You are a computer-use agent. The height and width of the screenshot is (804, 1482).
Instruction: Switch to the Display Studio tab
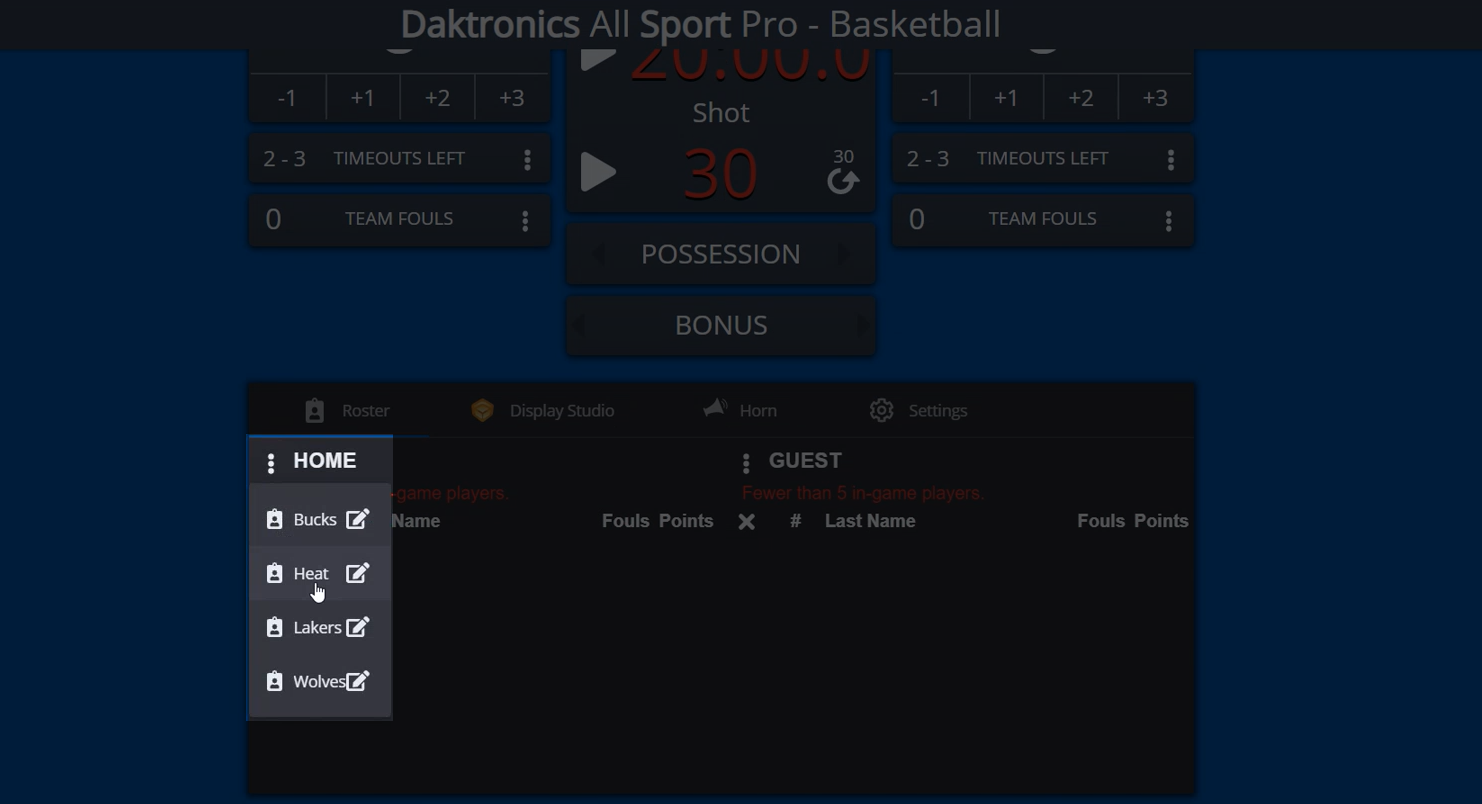(543, 411)
